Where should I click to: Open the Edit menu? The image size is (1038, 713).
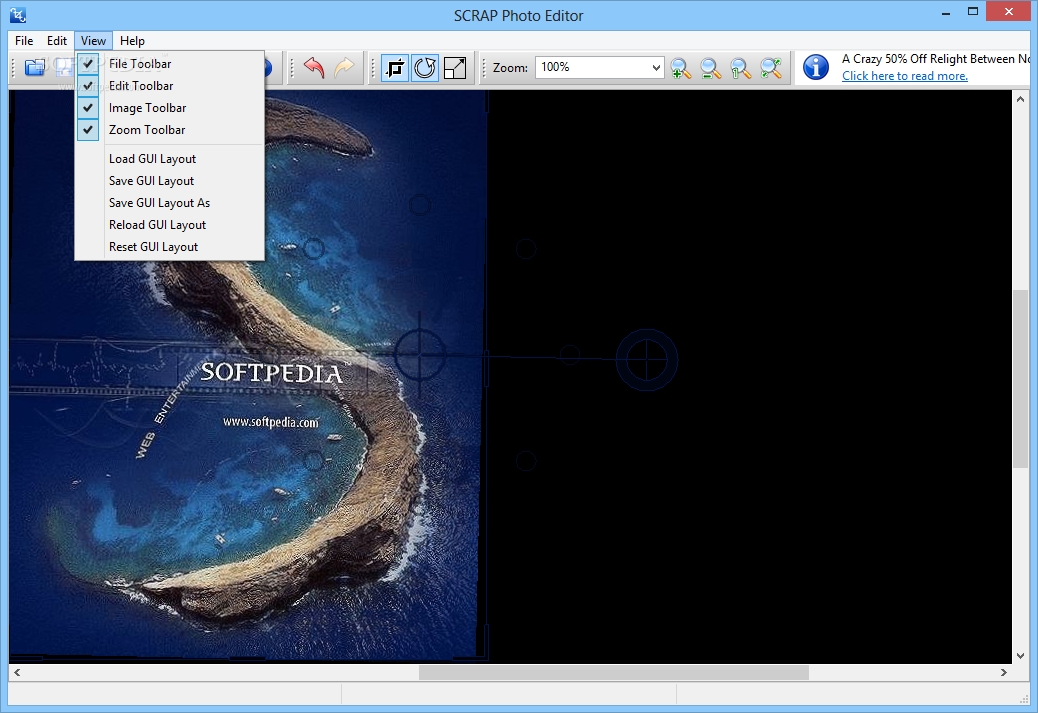tap(57, 40)
